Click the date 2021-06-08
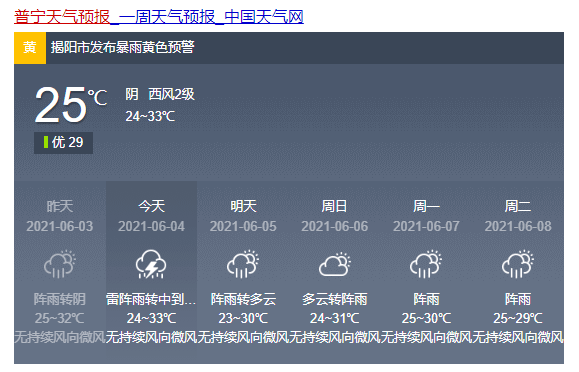The height and width of the screenshot is (372, 579). click(518, 226)
